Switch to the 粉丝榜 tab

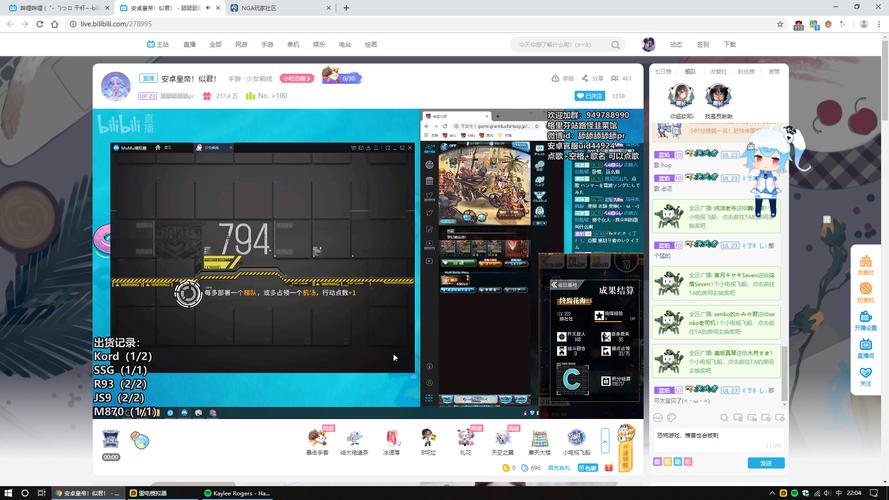pyautogui.click(x=746, y=72)
